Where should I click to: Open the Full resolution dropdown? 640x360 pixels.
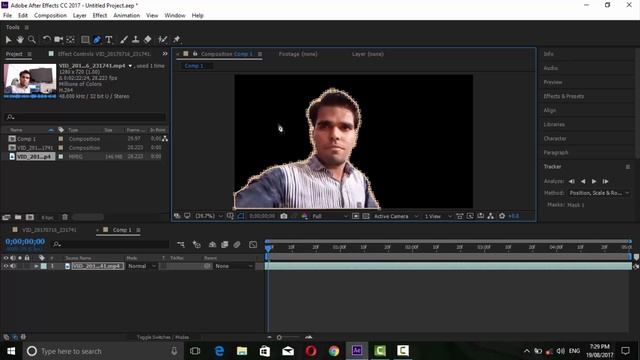point(330,216)
